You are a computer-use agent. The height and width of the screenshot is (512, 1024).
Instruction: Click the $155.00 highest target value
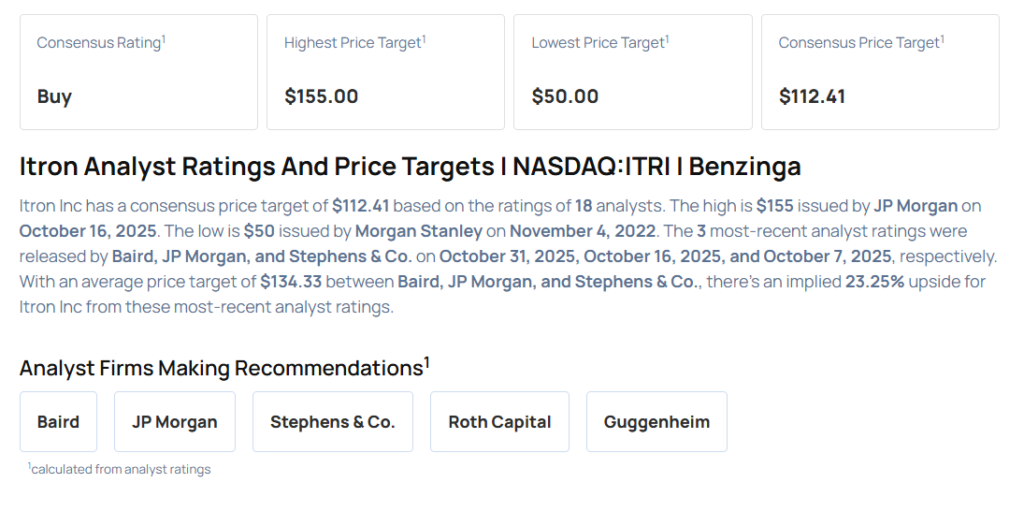[321, 97]
